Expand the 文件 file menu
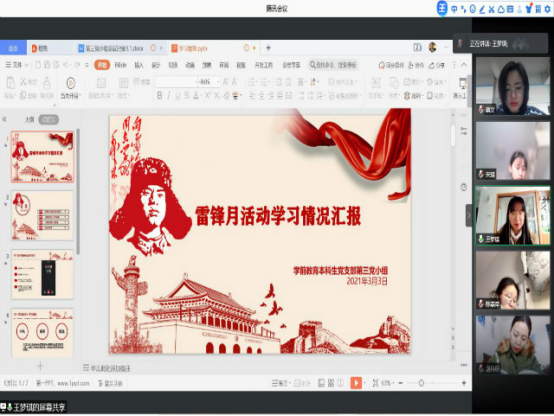This screenshot has width=554, height=416. (17, 65)
